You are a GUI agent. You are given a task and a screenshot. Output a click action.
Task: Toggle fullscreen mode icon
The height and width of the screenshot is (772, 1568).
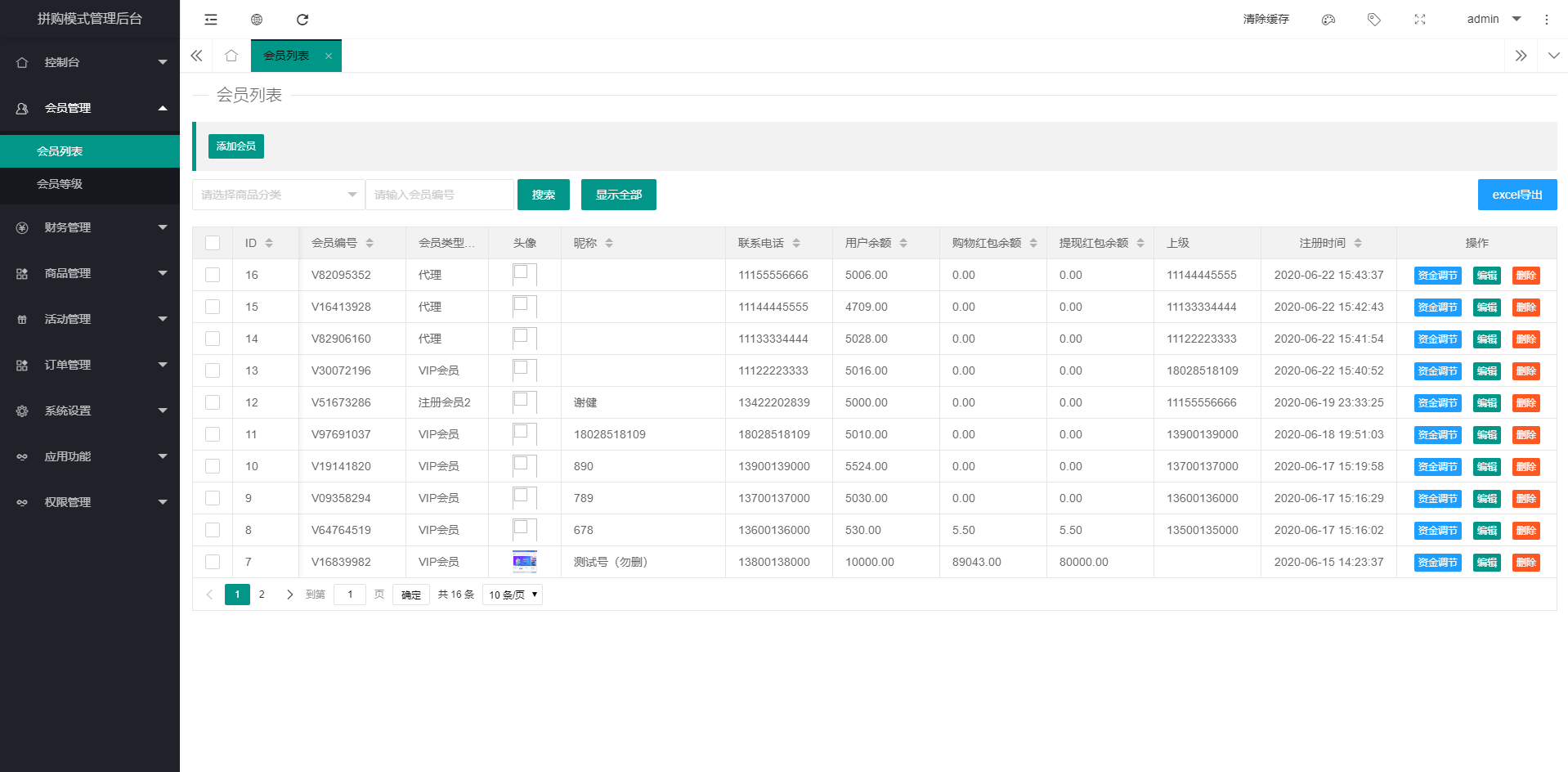(1420, 20)
